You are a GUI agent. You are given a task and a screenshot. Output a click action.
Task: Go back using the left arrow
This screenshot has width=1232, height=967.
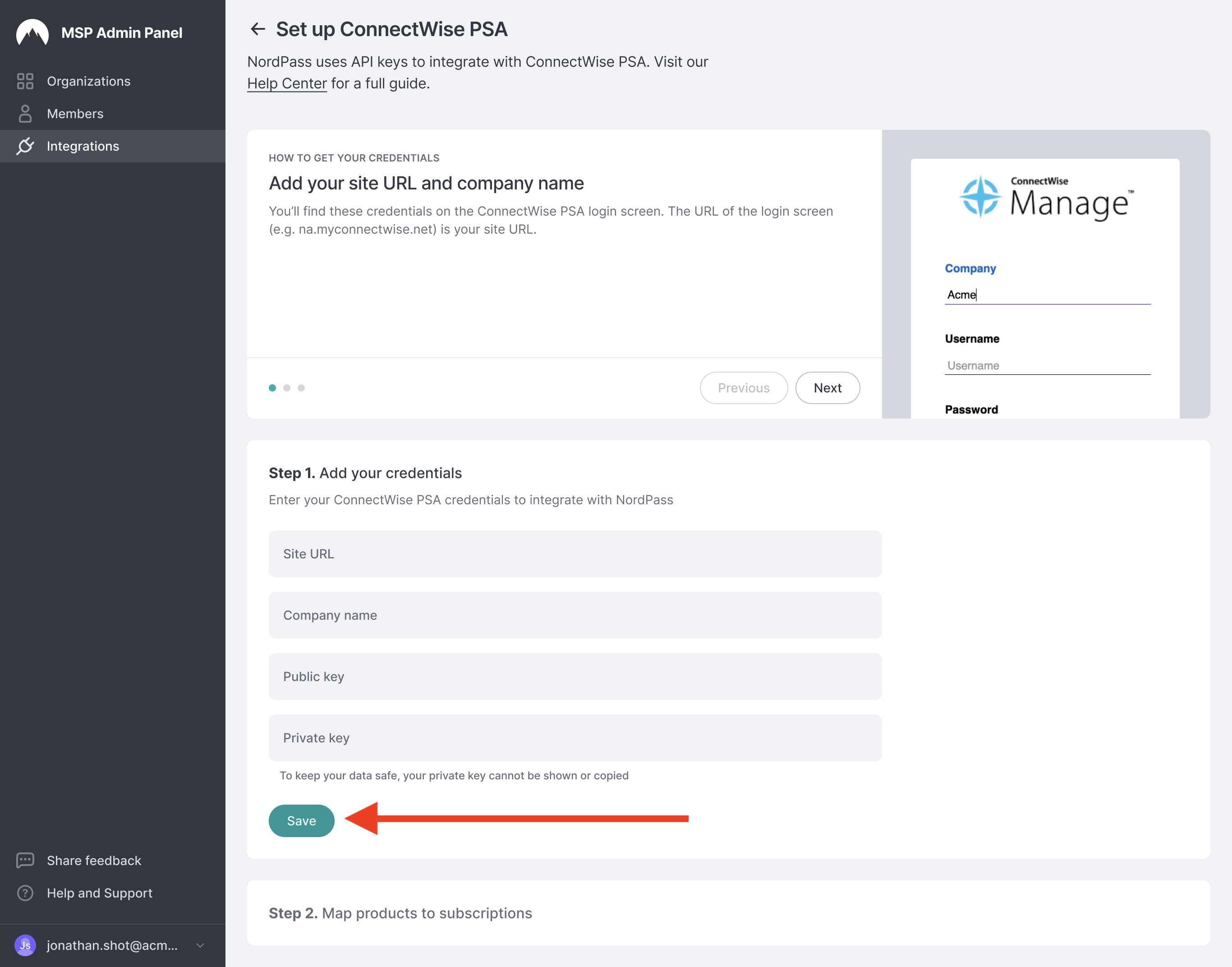[x=257, y=29]
